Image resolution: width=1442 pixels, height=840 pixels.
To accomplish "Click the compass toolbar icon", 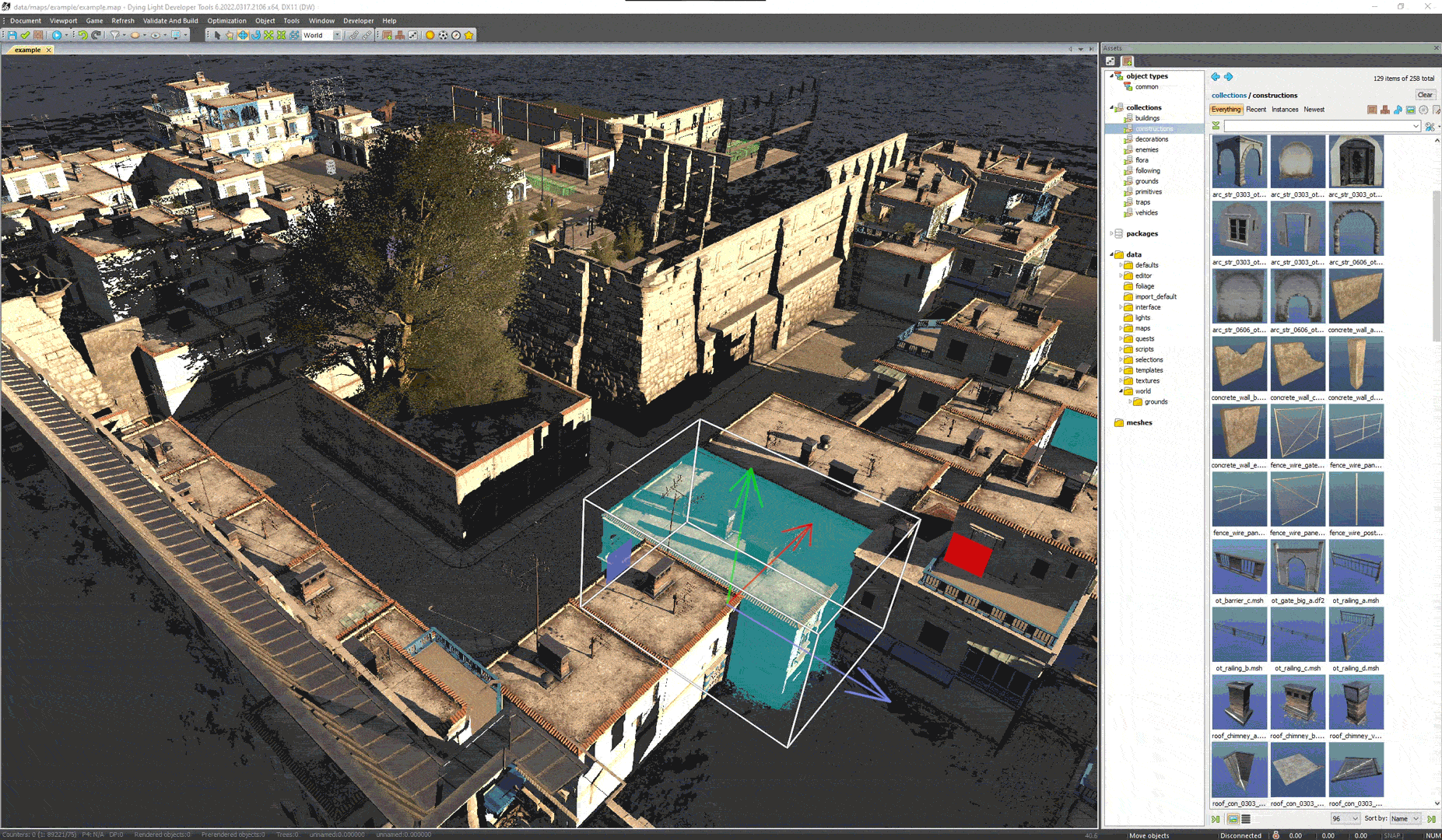I will pyautogui.click(x=456, y=35).
